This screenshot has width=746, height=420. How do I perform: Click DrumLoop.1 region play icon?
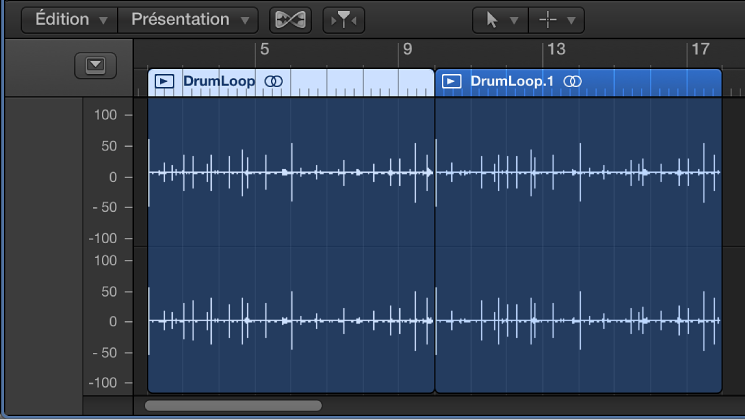[x=451, y=81]
